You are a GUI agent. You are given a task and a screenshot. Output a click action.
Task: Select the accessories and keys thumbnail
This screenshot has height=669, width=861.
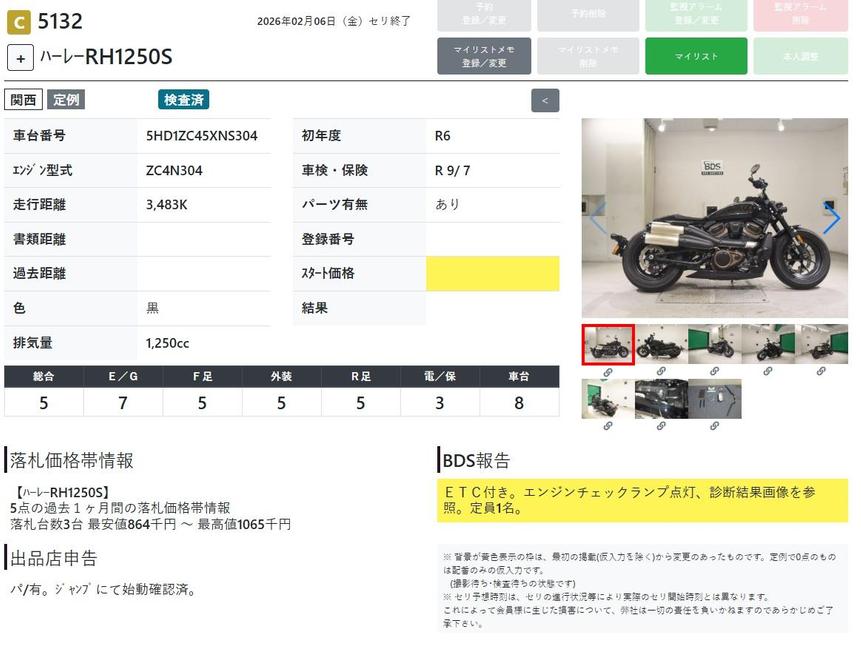[715, 398]
